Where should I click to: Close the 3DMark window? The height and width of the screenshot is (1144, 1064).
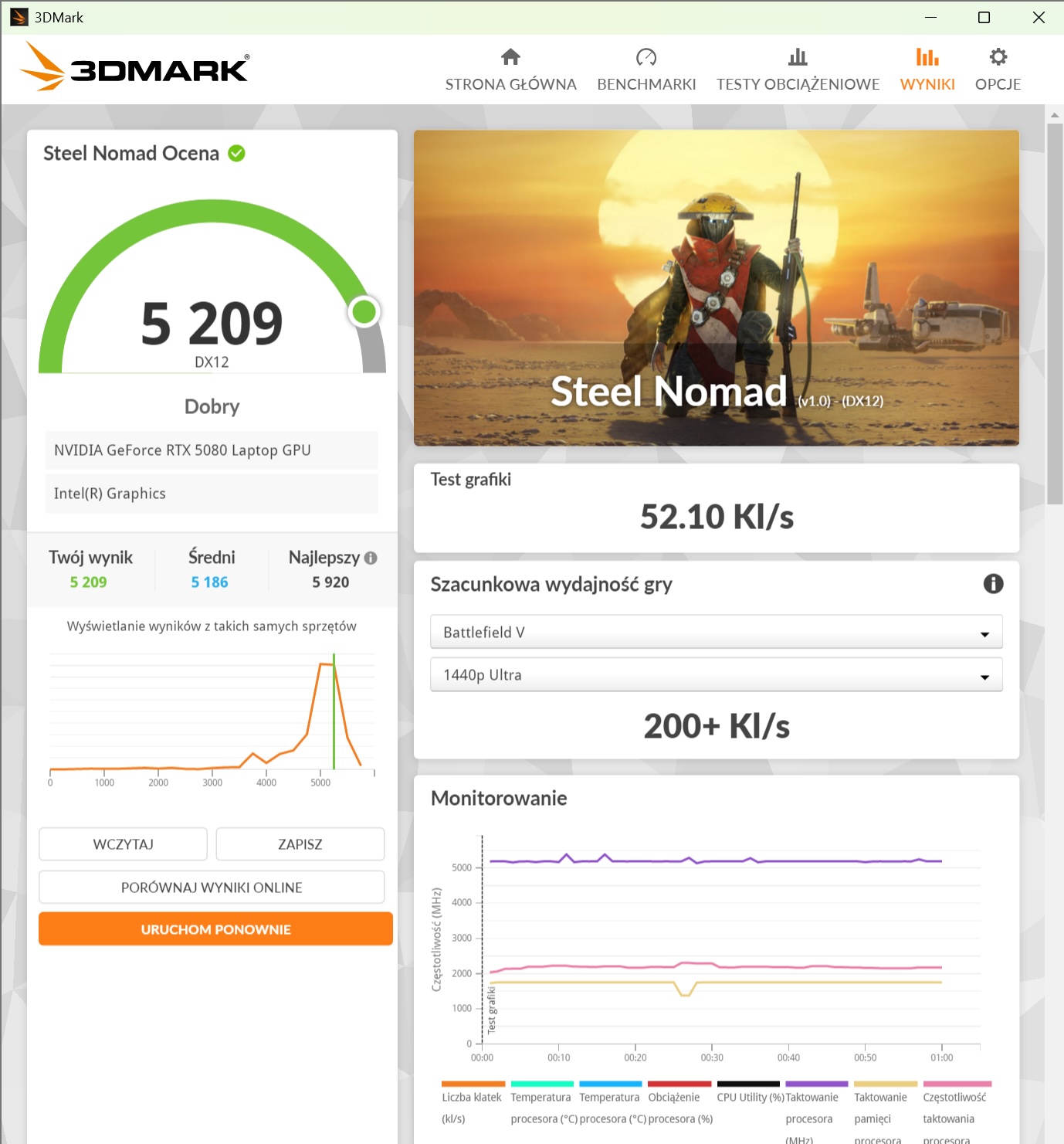pos(1039,17)
